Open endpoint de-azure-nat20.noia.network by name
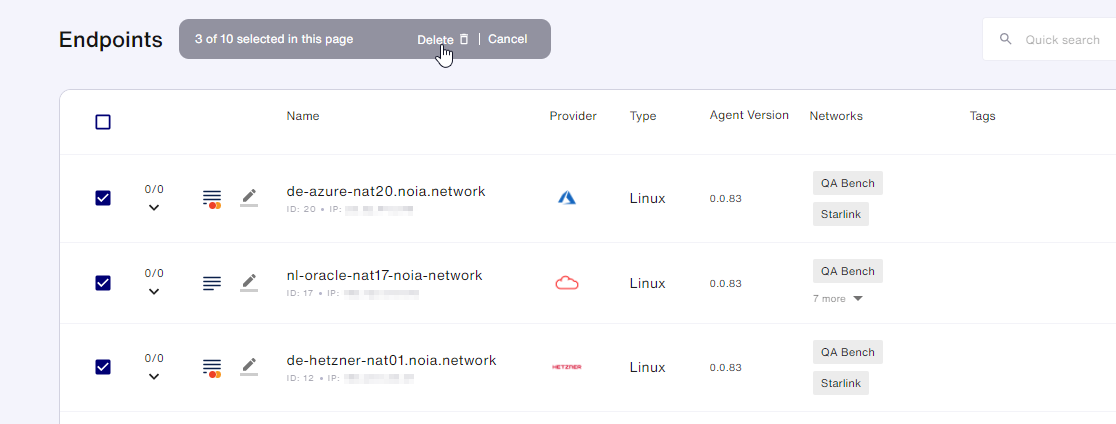Screen dimensions: 1116x424 [386, 191]
